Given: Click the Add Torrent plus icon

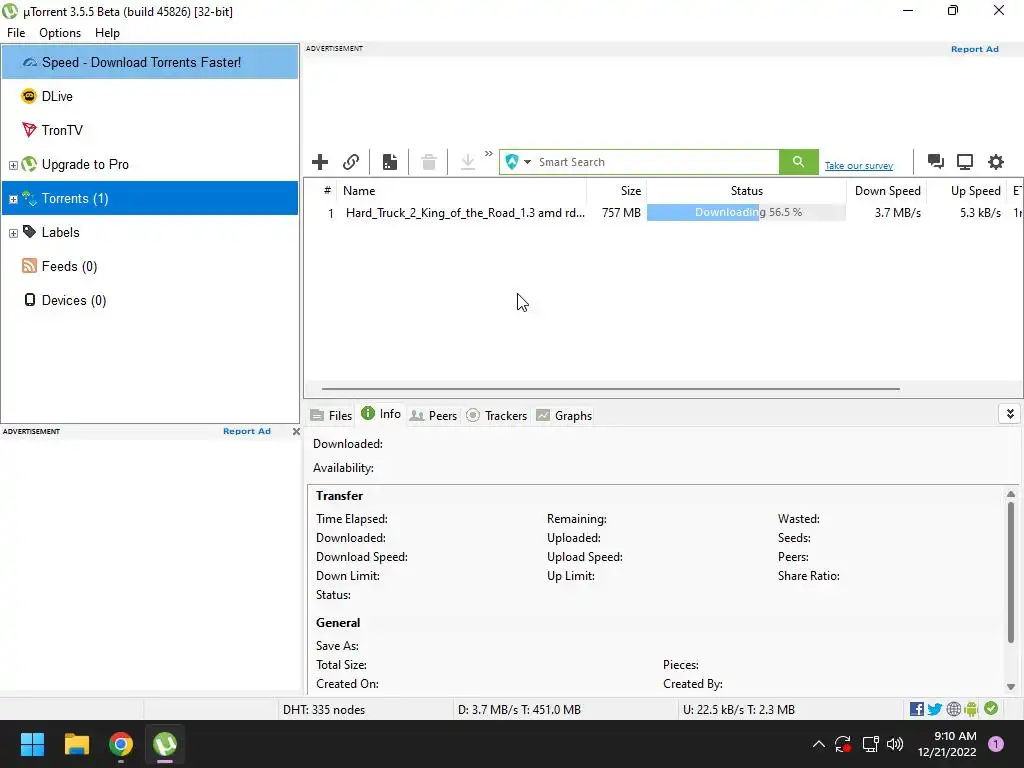Looking at the screenshot, I should click(x=320, y=162).
